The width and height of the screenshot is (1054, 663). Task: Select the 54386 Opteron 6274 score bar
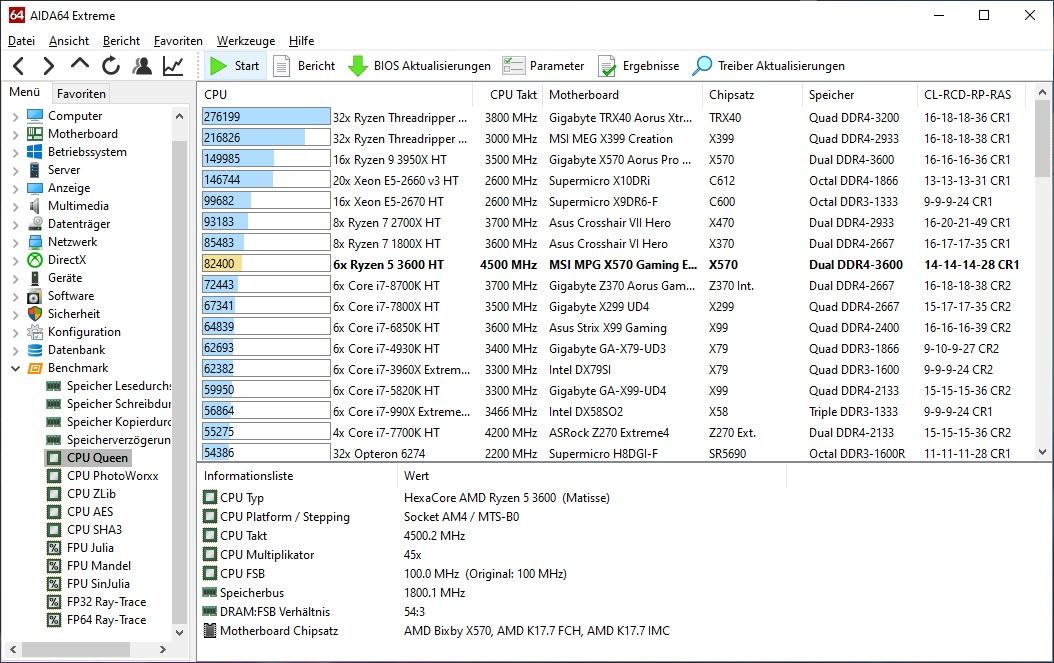[x=266, y=453]
